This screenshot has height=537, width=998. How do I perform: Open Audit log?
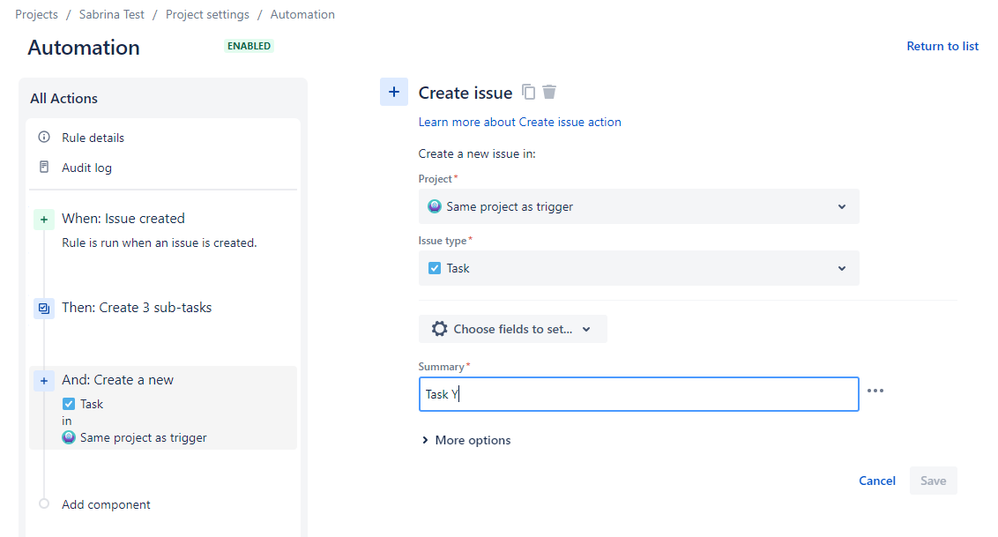coord(87,167)
